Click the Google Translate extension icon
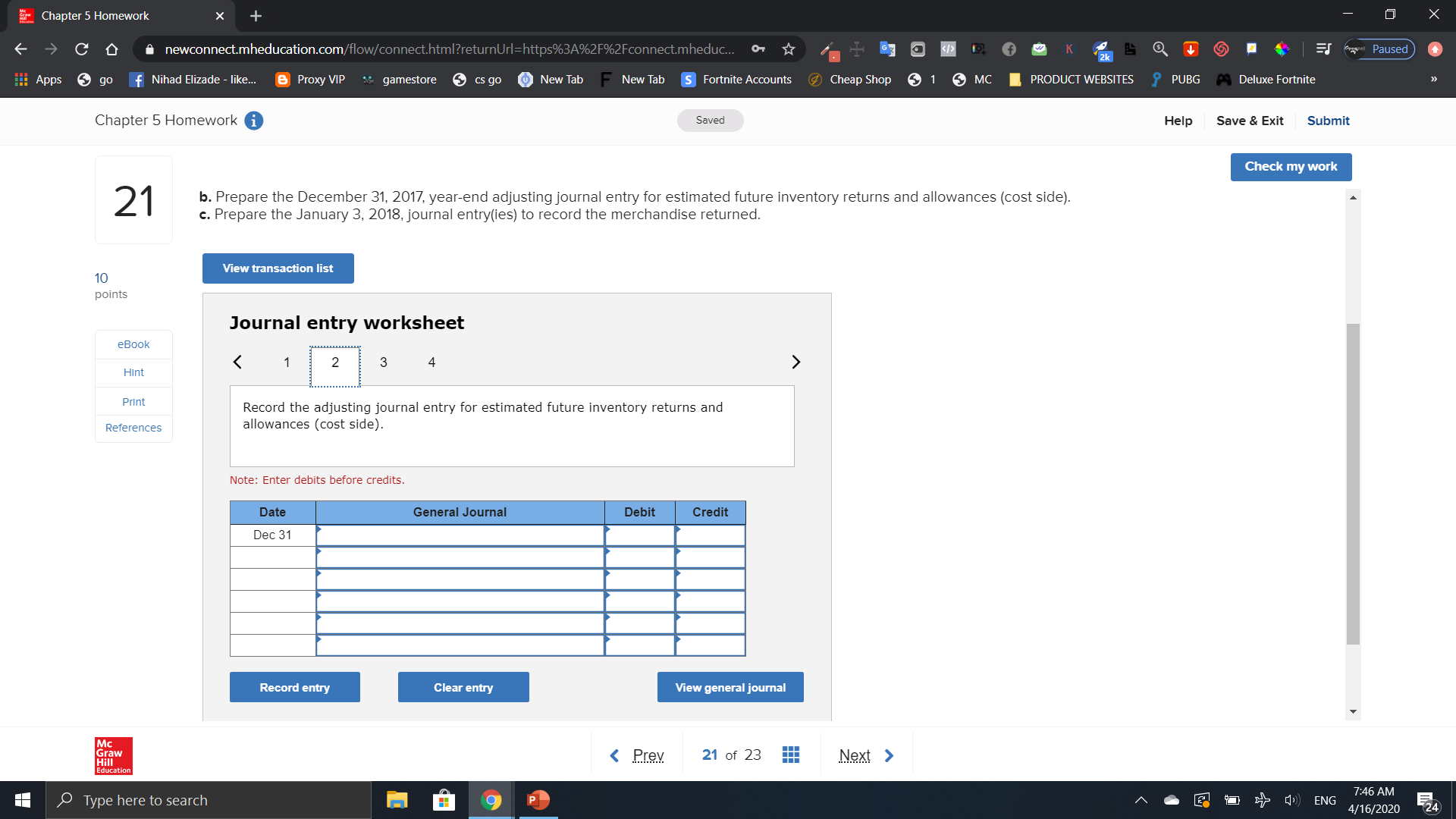The image size is (1456, 819). click(886, 49)
